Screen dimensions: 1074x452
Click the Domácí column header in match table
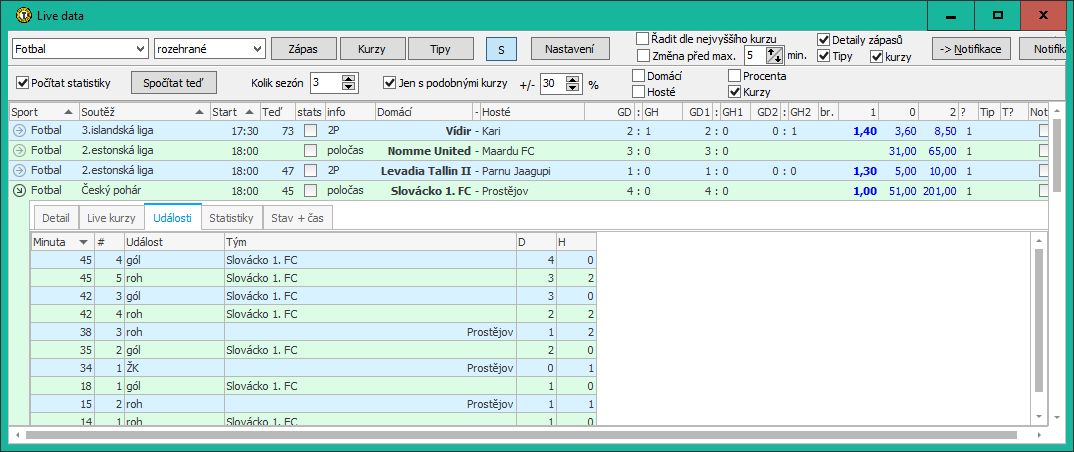click(423, 112)
